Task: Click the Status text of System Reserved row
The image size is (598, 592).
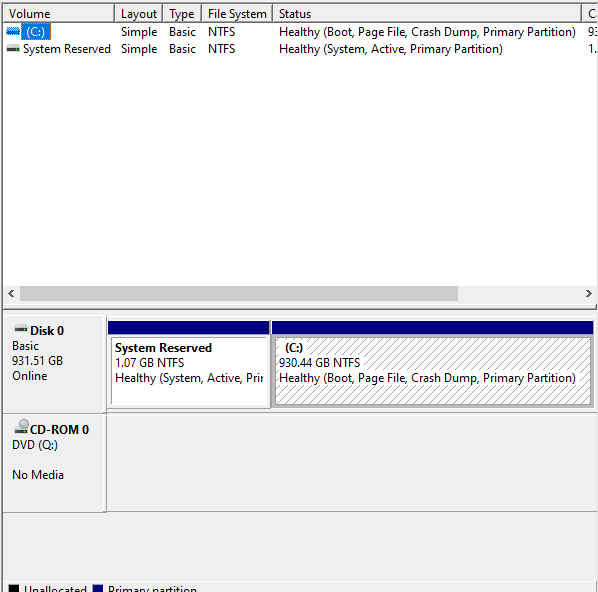Action: point(391,49)
